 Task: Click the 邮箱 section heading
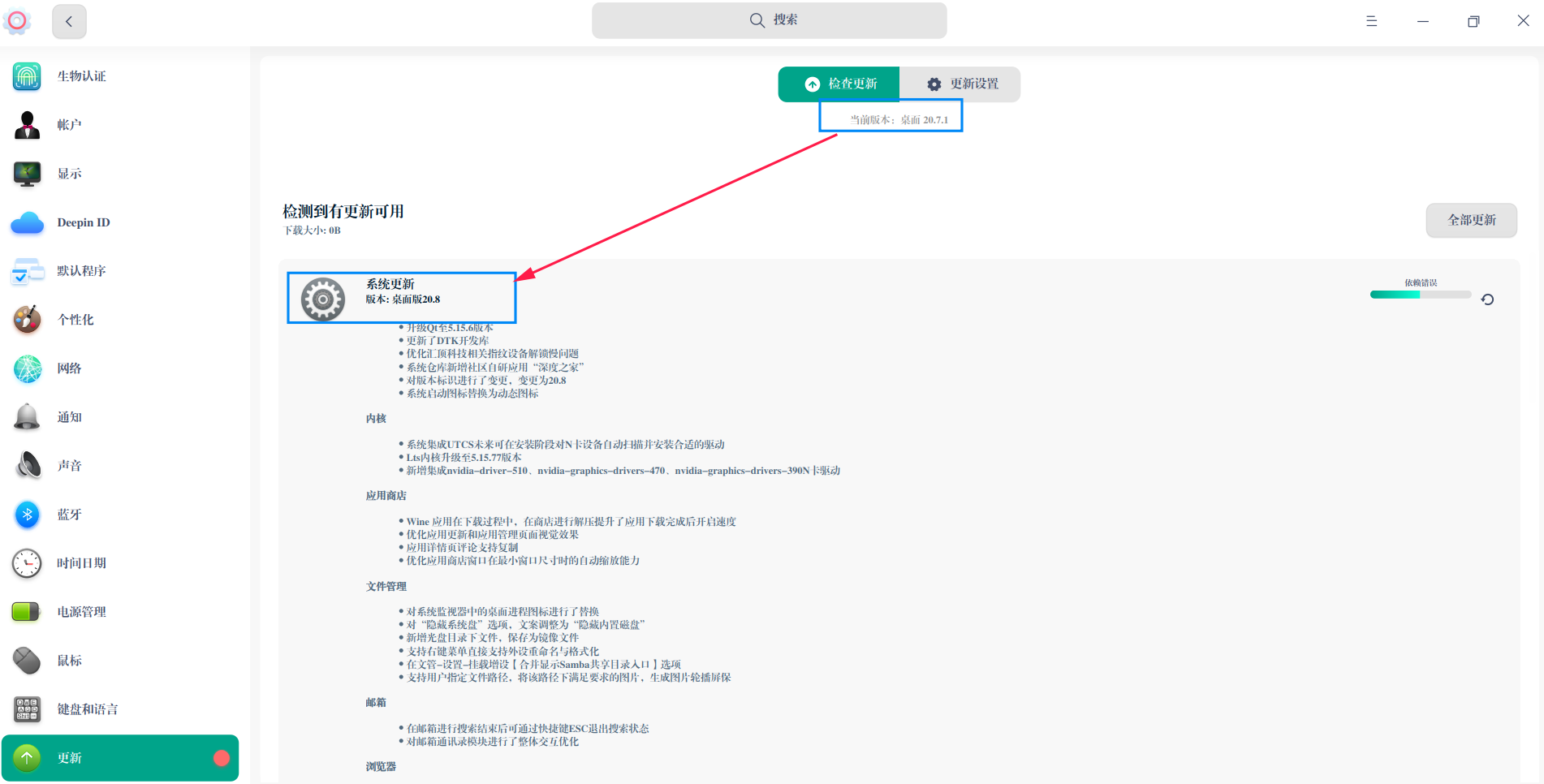pyautogui.click(x=376, y=703)
